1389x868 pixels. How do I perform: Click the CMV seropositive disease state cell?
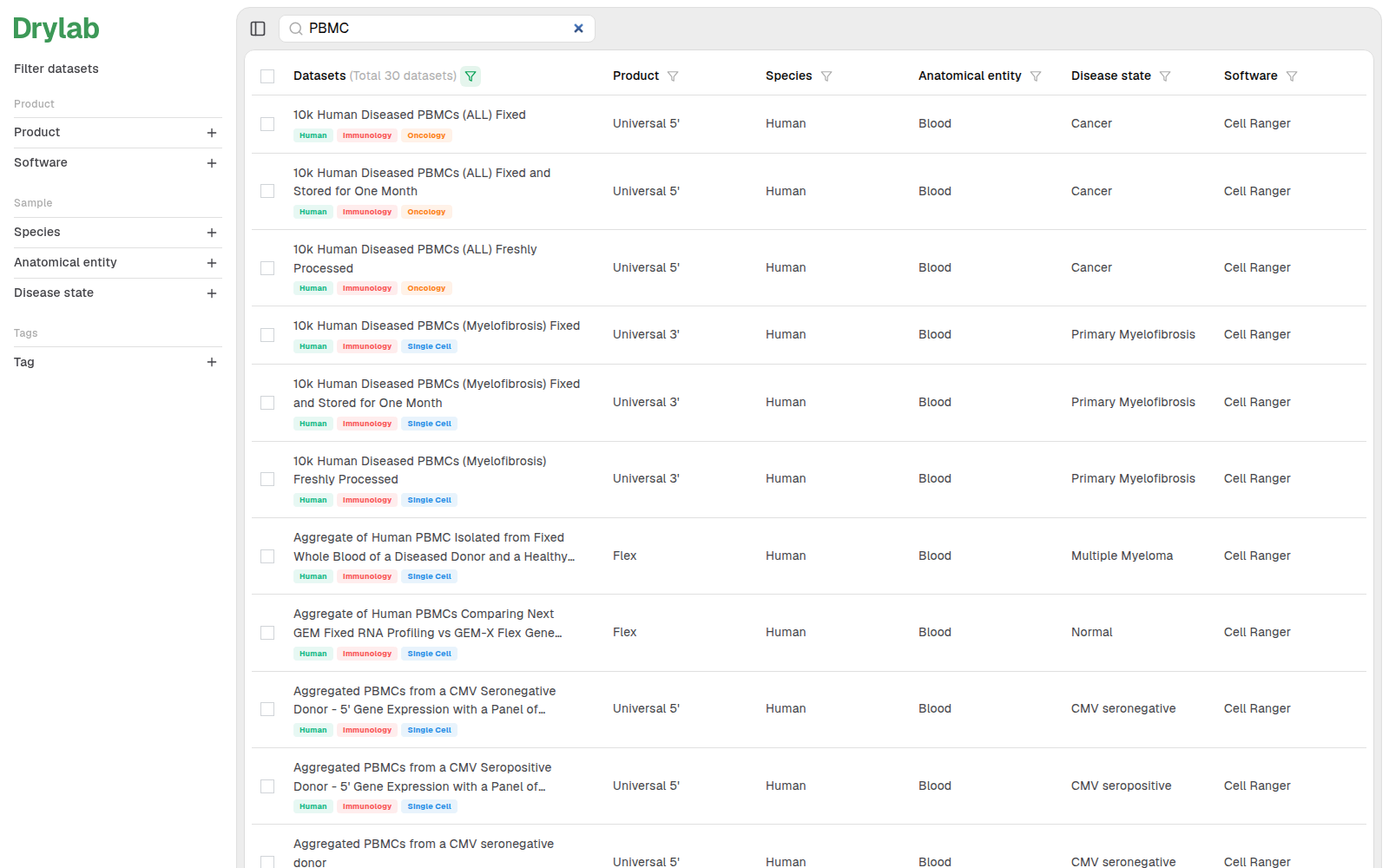(x=1121, y=786)
